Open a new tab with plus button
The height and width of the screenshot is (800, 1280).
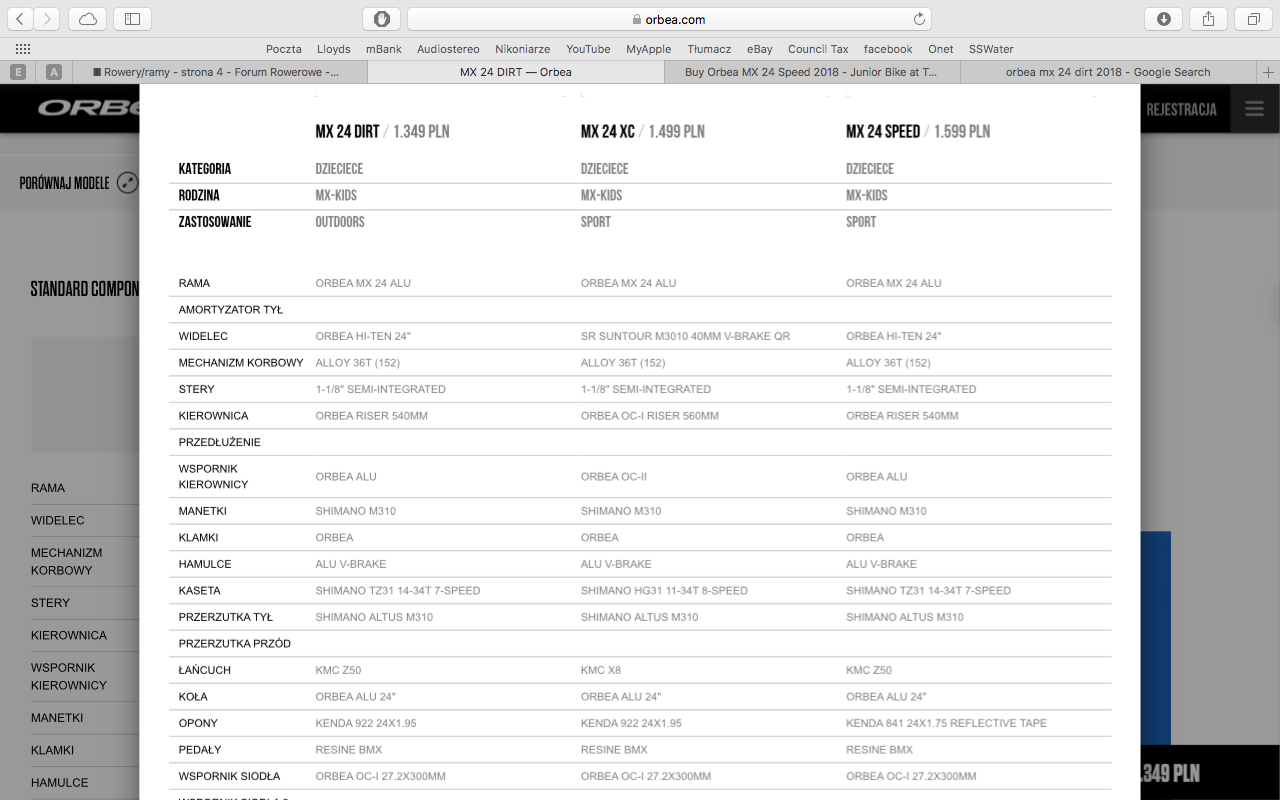tap(1268, 72)
